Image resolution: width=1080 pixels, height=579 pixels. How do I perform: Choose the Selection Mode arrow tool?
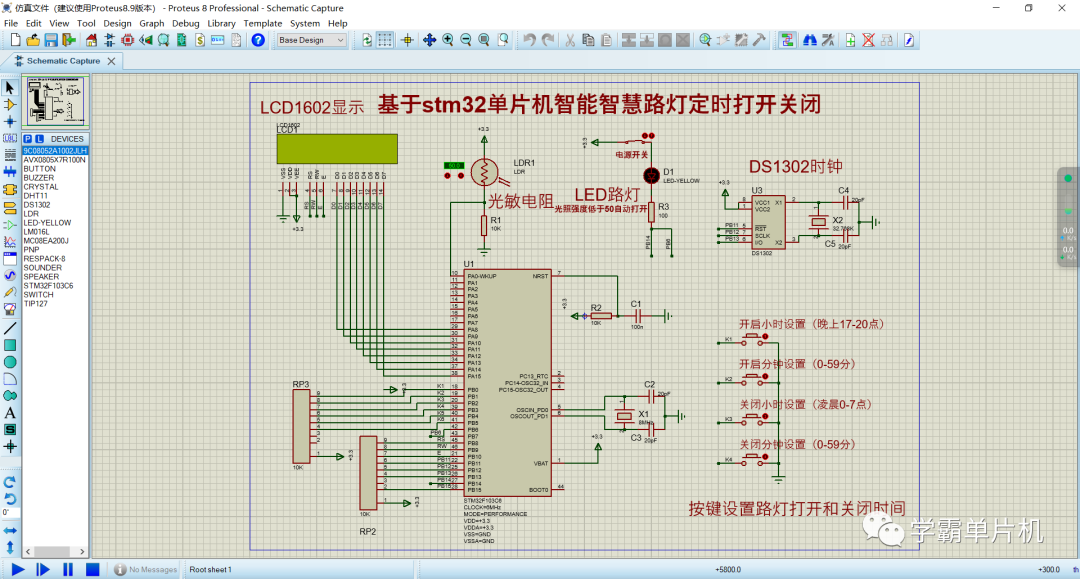click(x=10, y=88)
